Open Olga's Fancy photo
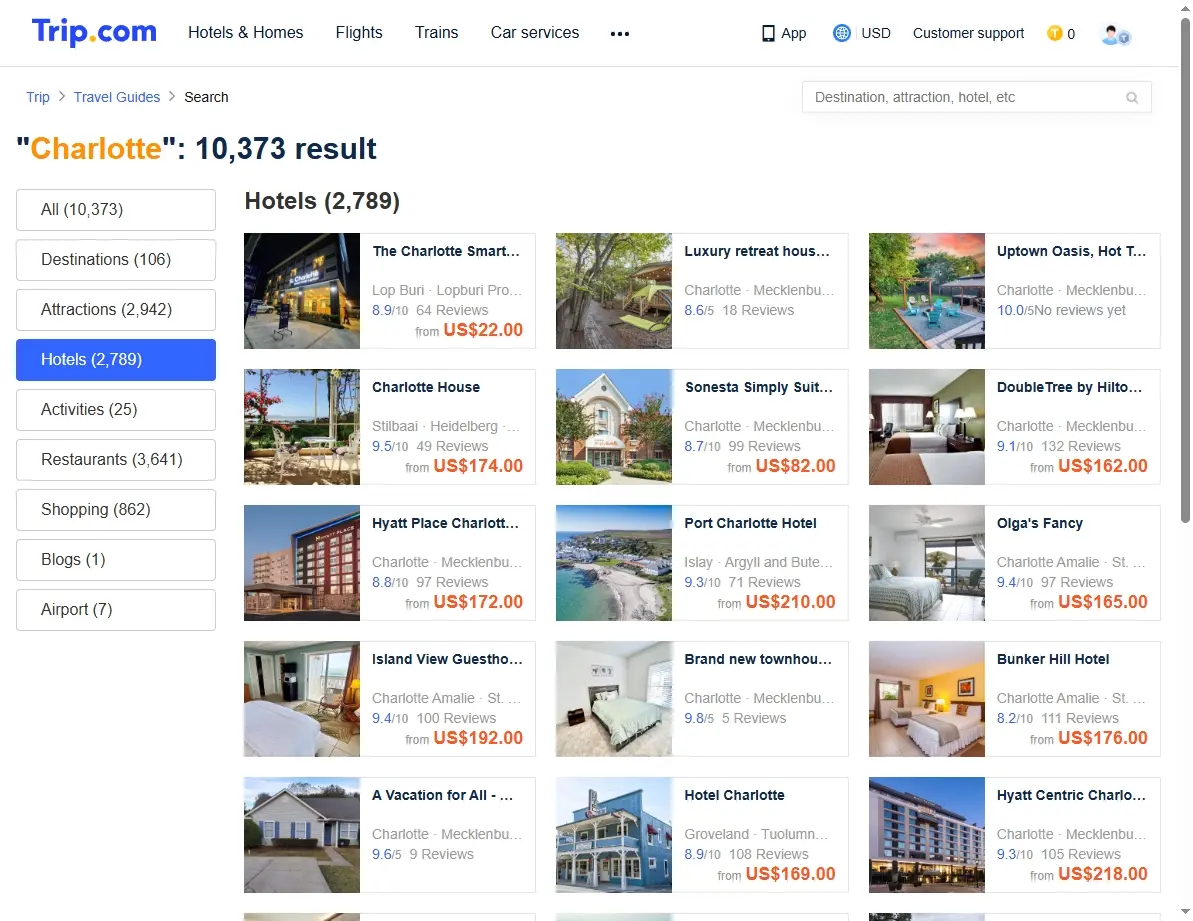1193x921 pixels. coord(927,563)
